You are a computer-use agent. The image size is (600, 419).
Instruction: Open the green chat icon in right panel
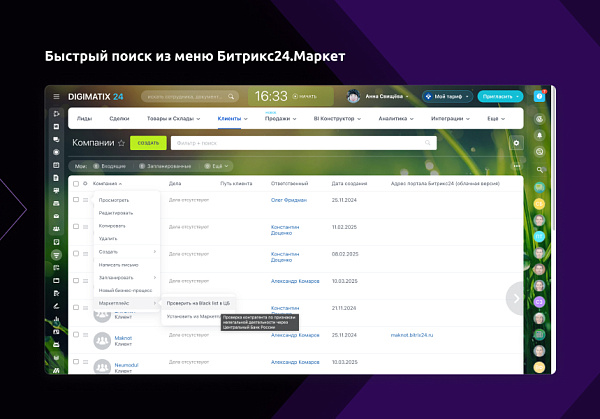pos(539,187)
